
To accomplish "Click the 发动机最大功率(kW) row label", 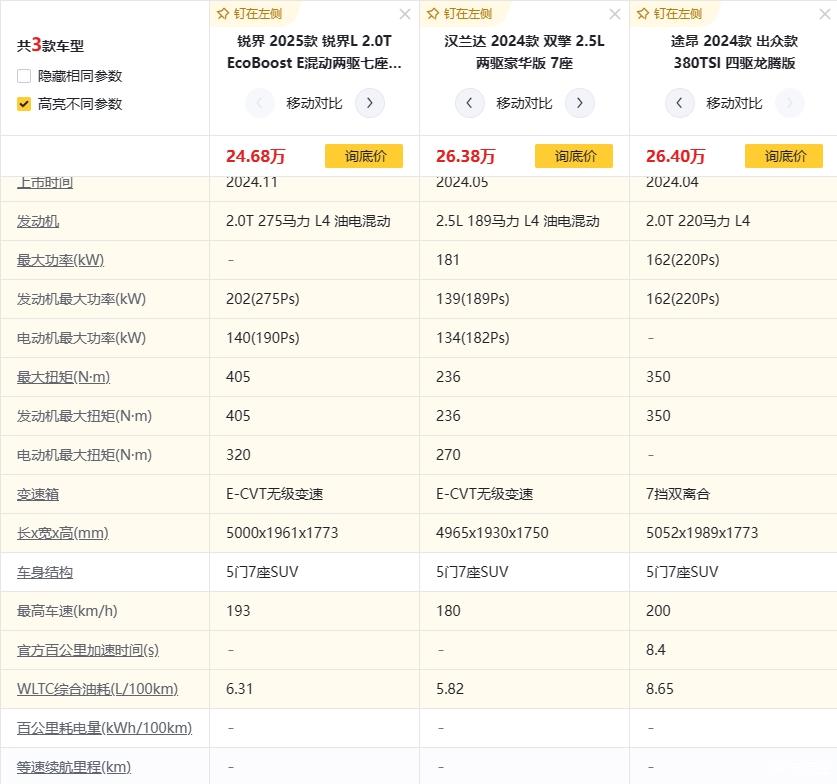I will tap(81, 299).
